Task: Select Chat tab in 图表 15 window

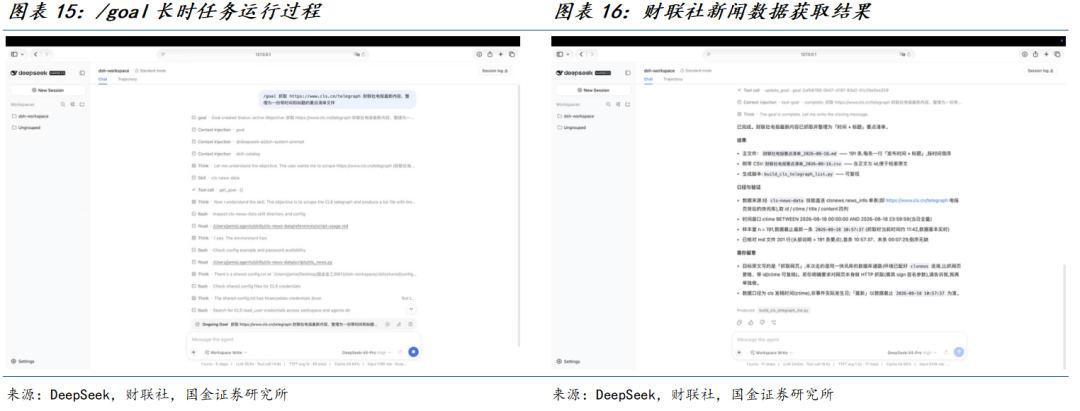Action: 103,79
